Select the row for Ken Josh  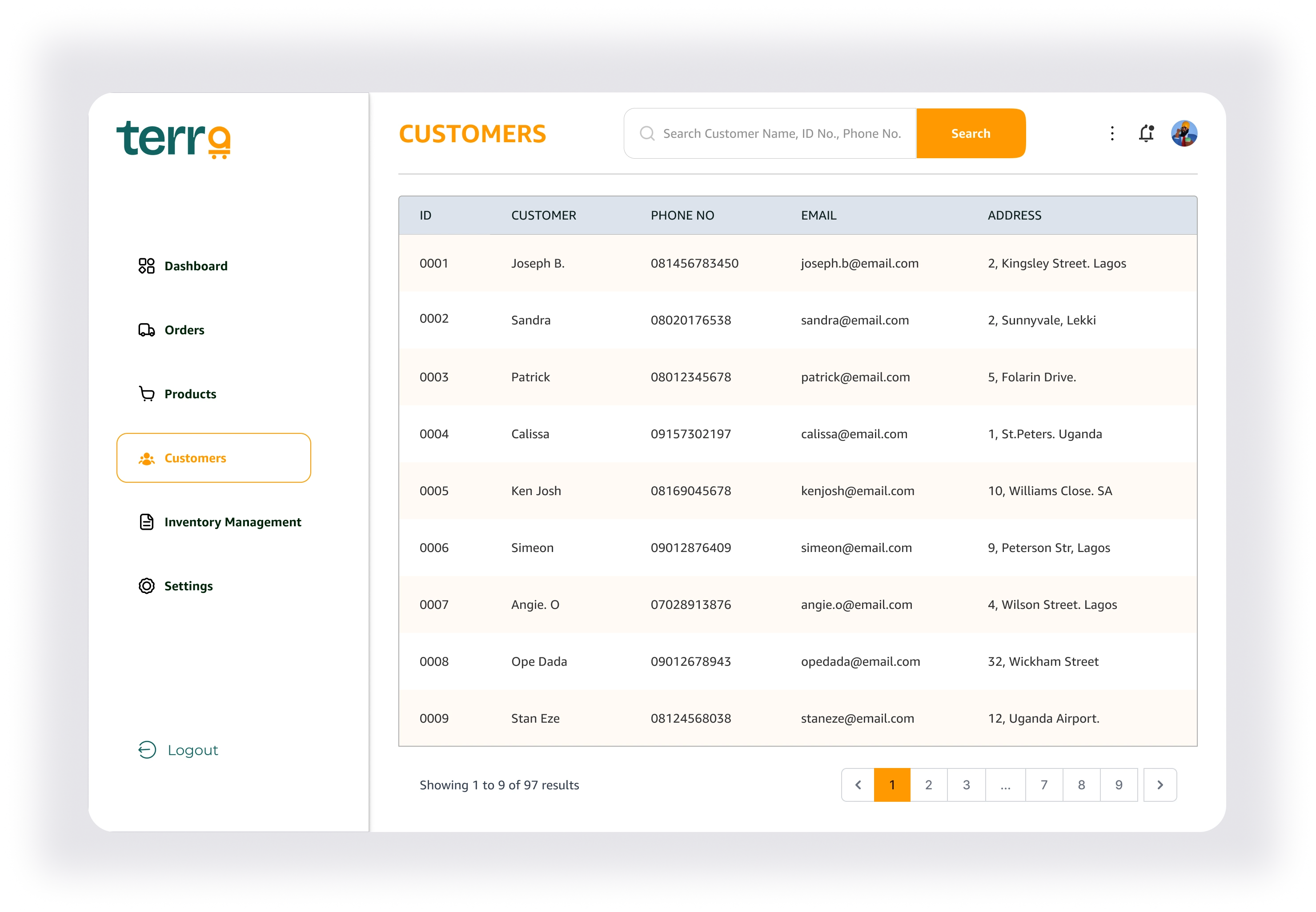(x=798, y=490)
